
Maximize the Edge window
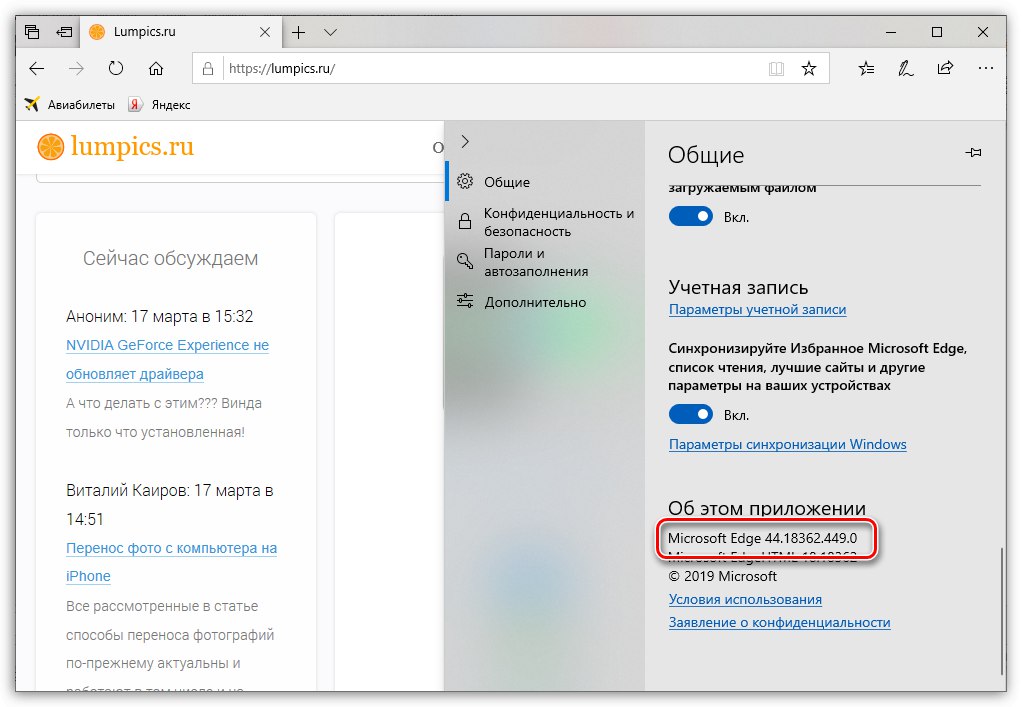point(937,32)
